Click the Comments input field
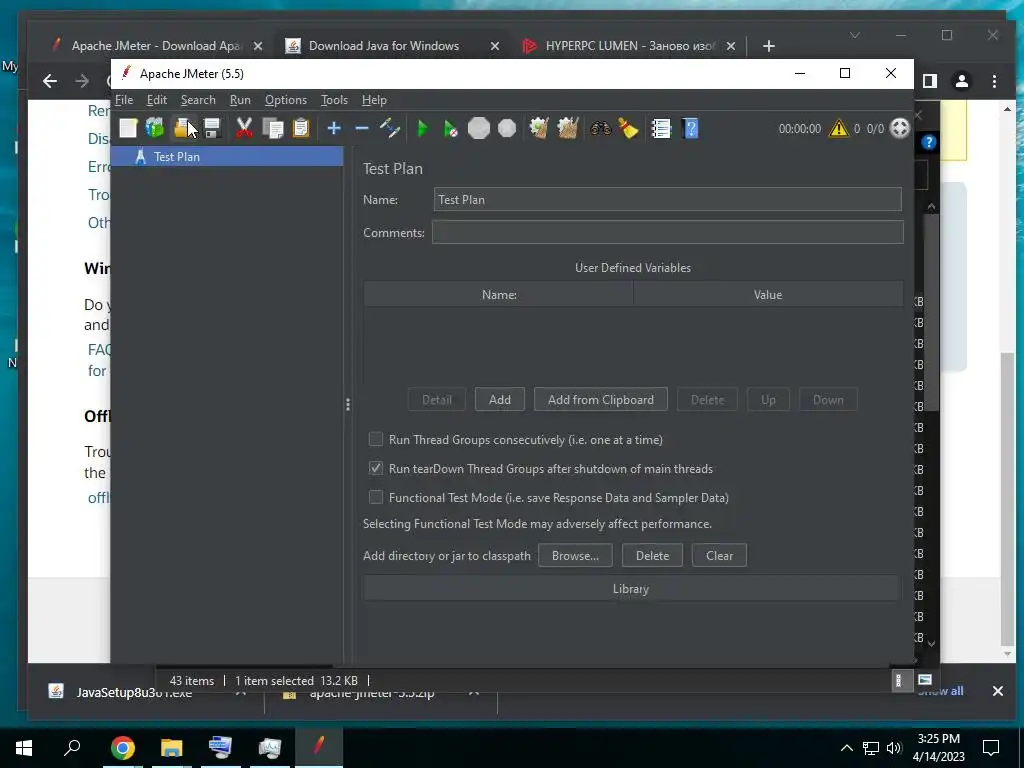The width and height of the screenshot is (1024, 768). (x=667, y=232)
